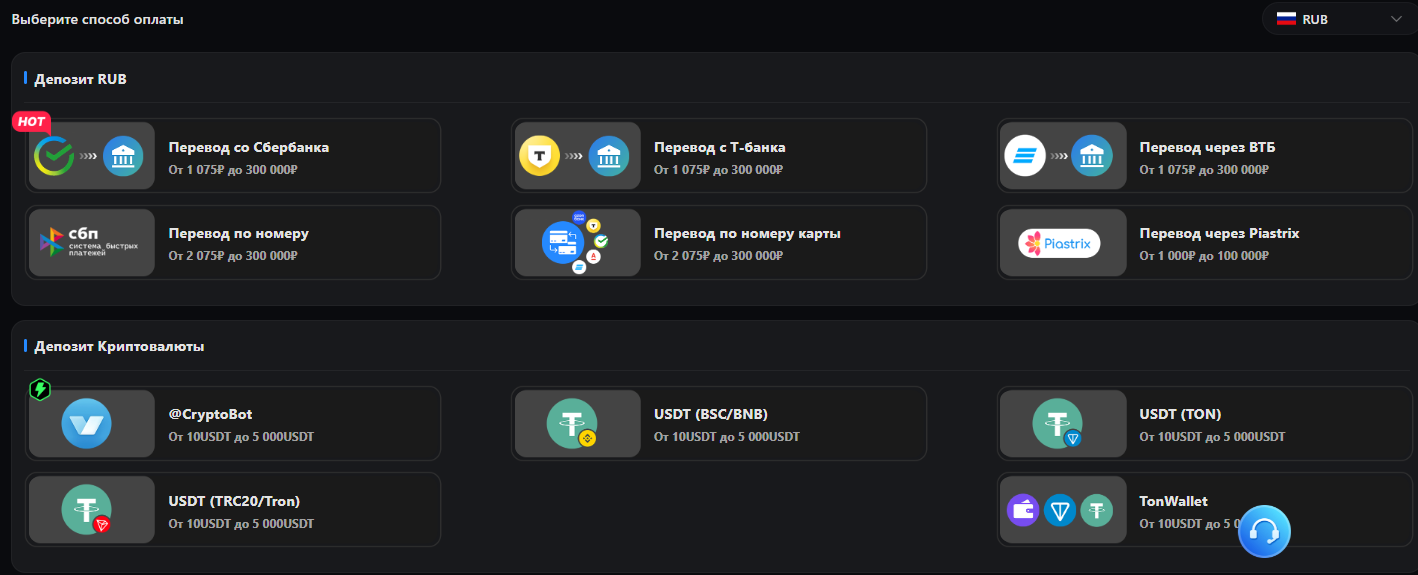1418x575 pixels.
Task: Open the live support headset chat
Action: coord(1264,531)
